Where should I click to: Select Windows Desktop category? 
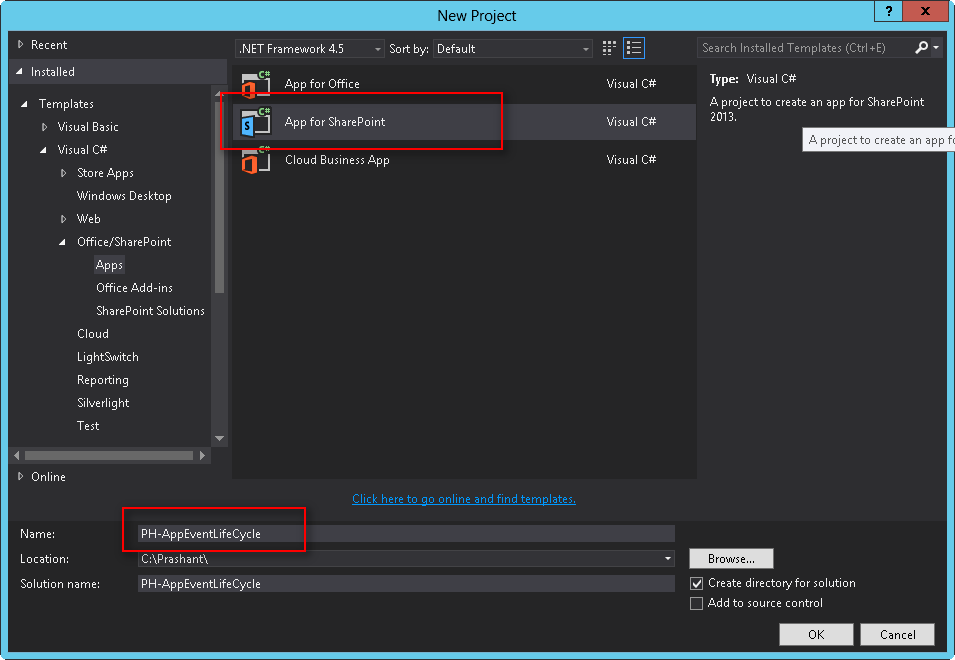(124, 196)
